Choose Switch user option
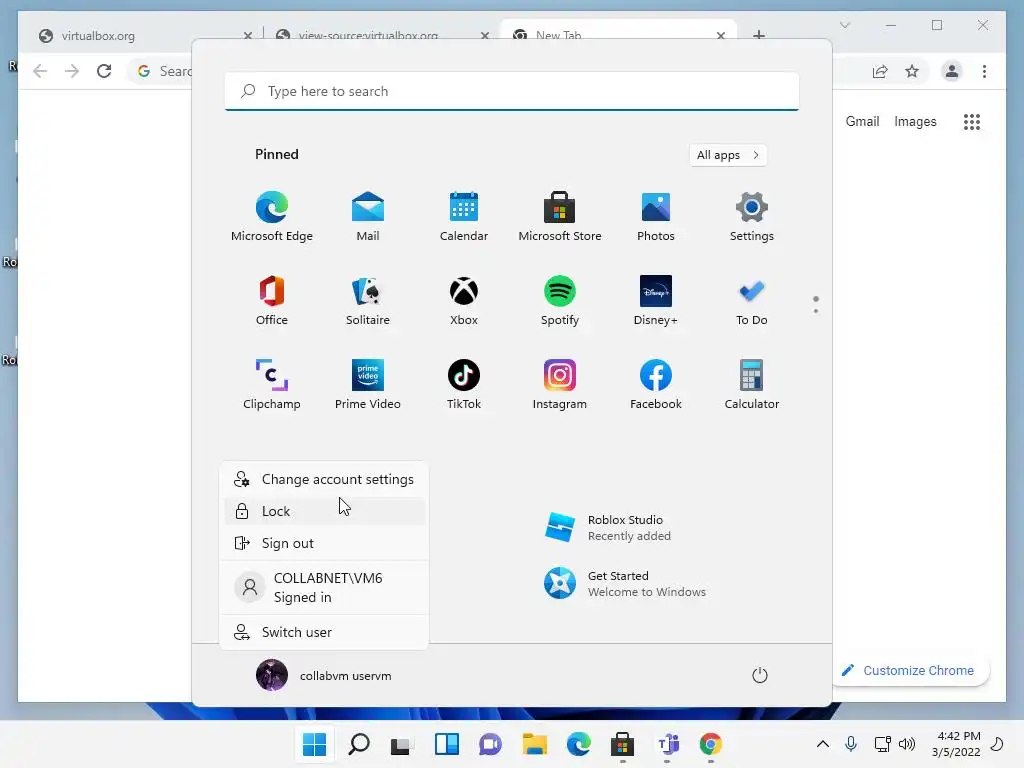1024x768 pixels. [x=325, y=632]
